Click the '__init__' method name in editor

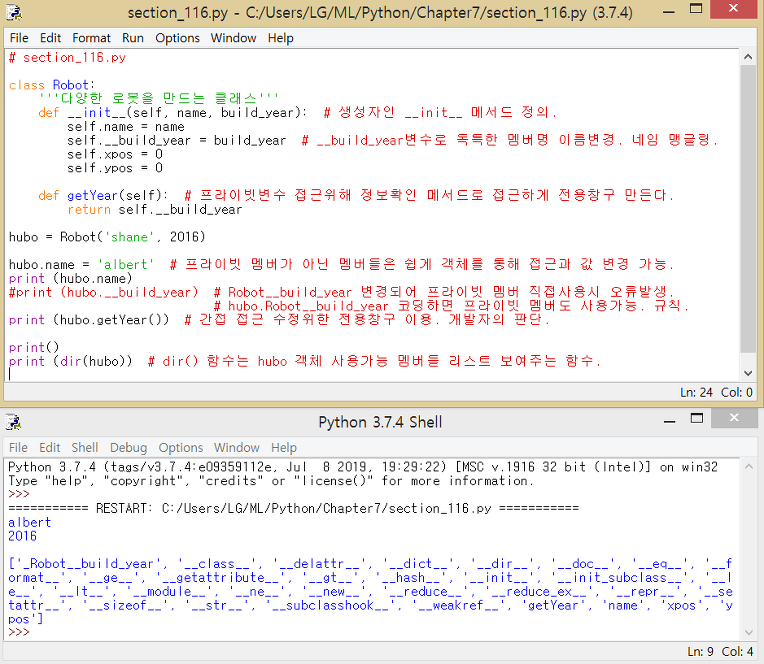96,113
